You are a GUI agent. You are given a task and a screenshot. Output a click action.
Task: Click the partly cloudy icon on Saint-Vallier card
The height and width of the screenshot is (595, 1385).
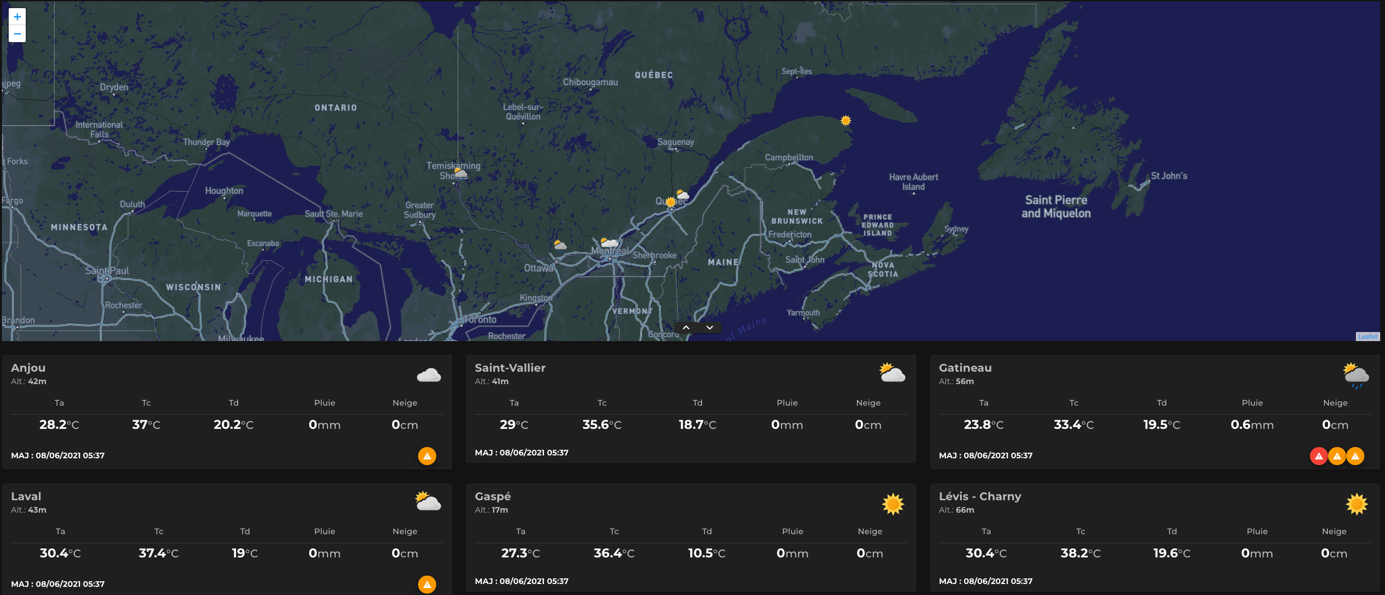tap(892, 371)
